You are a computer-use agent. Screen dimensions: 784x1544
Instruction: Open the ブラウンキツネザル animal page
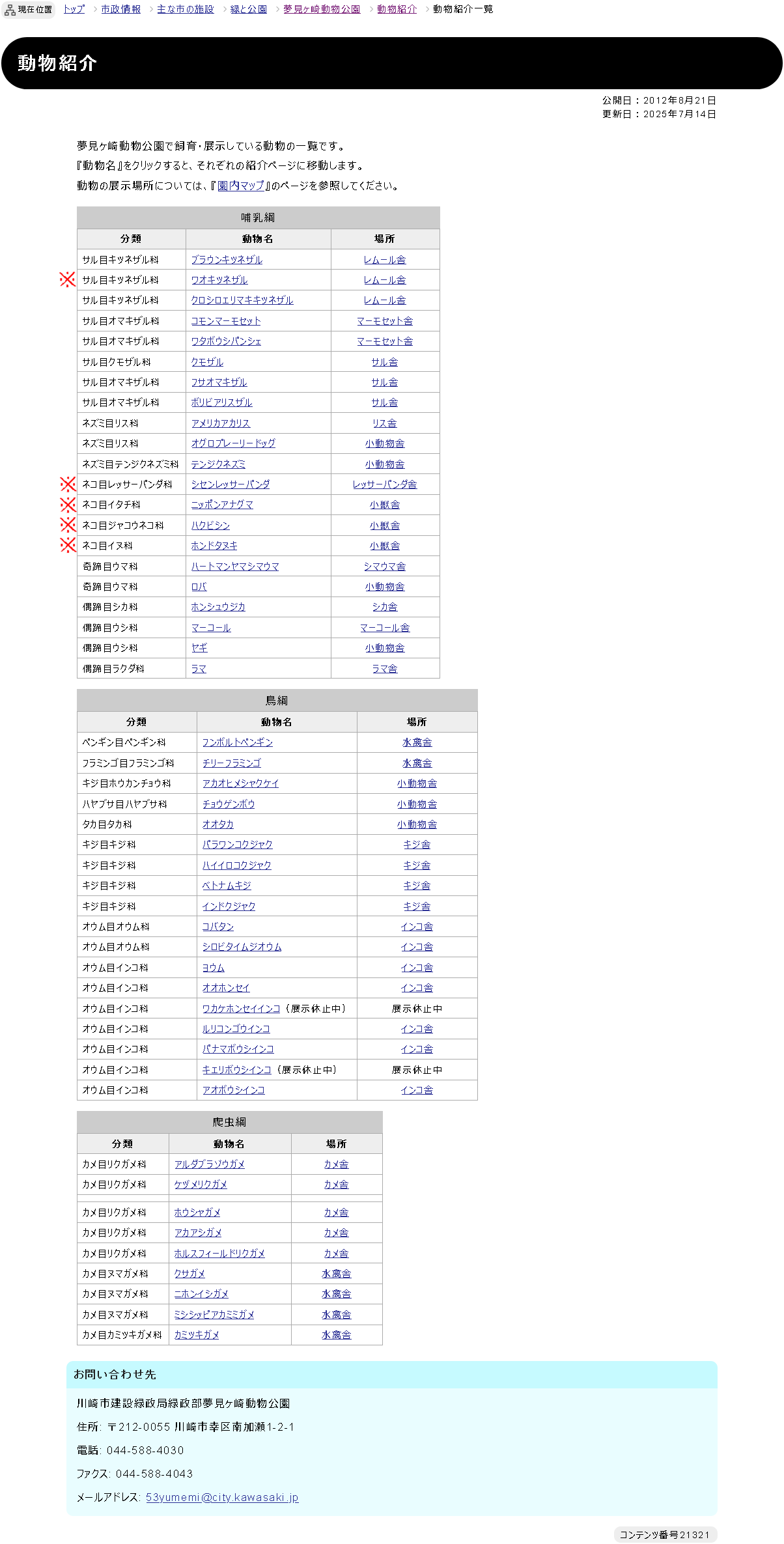coord(227,259)
